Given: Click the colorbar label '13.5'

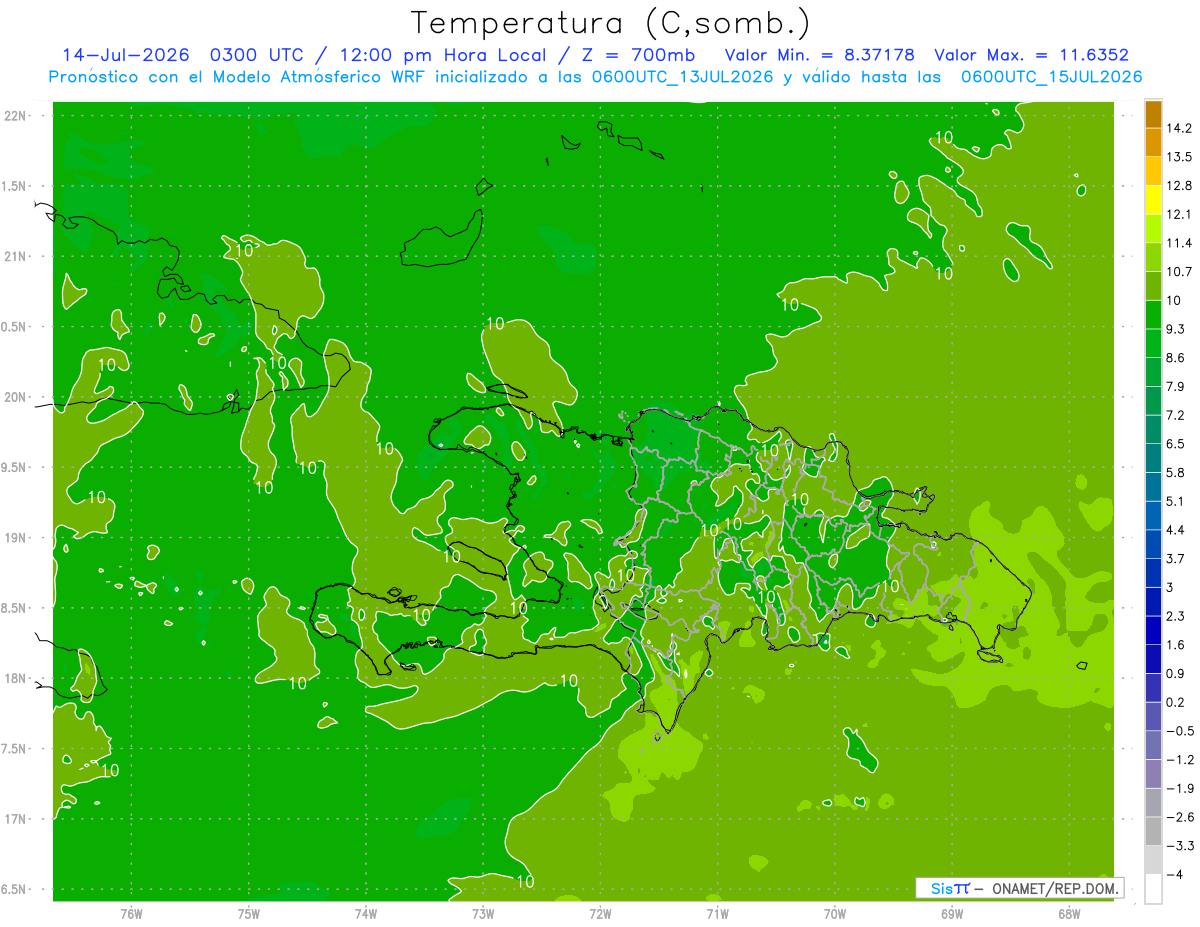Looking at the screenshot, I should 1179,157.
